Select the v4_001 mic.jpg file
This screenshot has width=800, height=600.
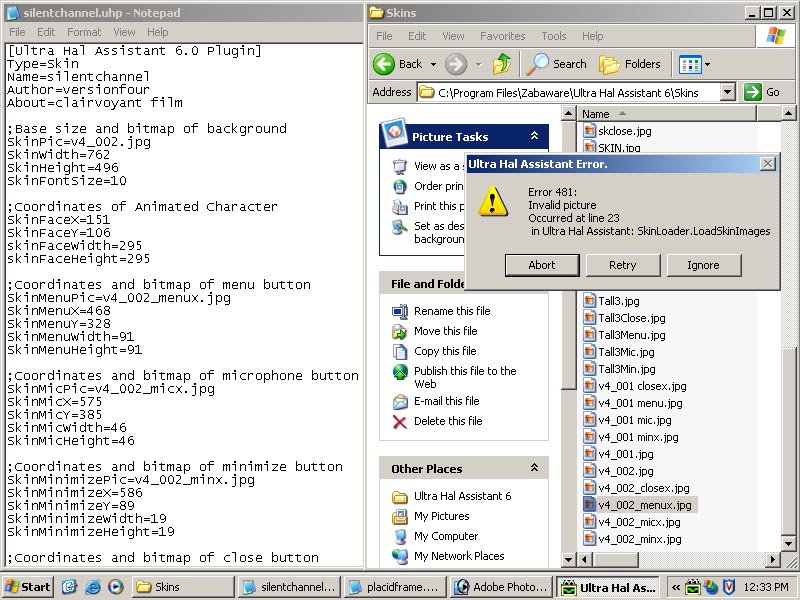[628, 420]
